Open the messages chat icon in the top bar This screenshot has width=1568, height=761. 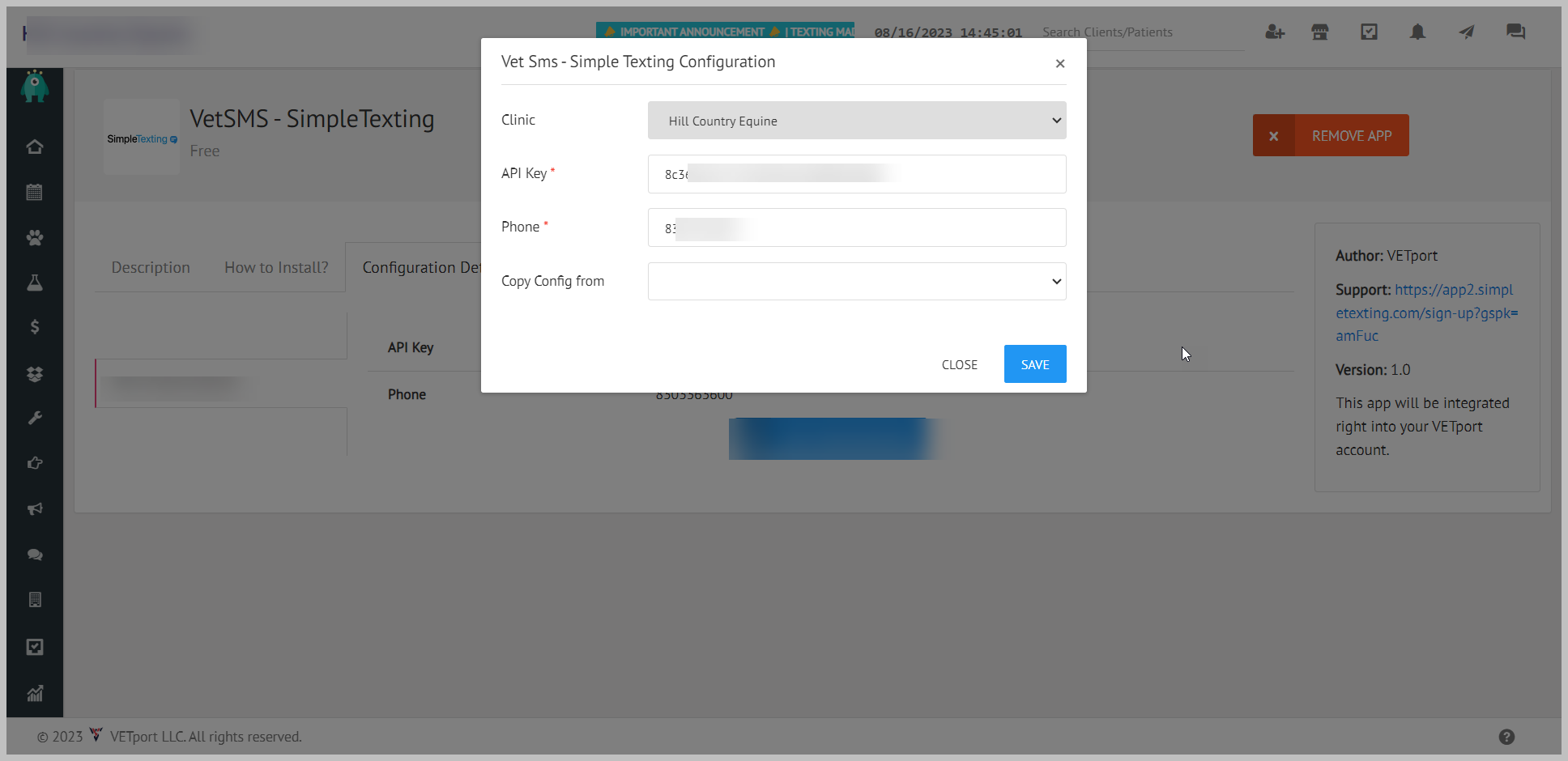(1515, 32)
